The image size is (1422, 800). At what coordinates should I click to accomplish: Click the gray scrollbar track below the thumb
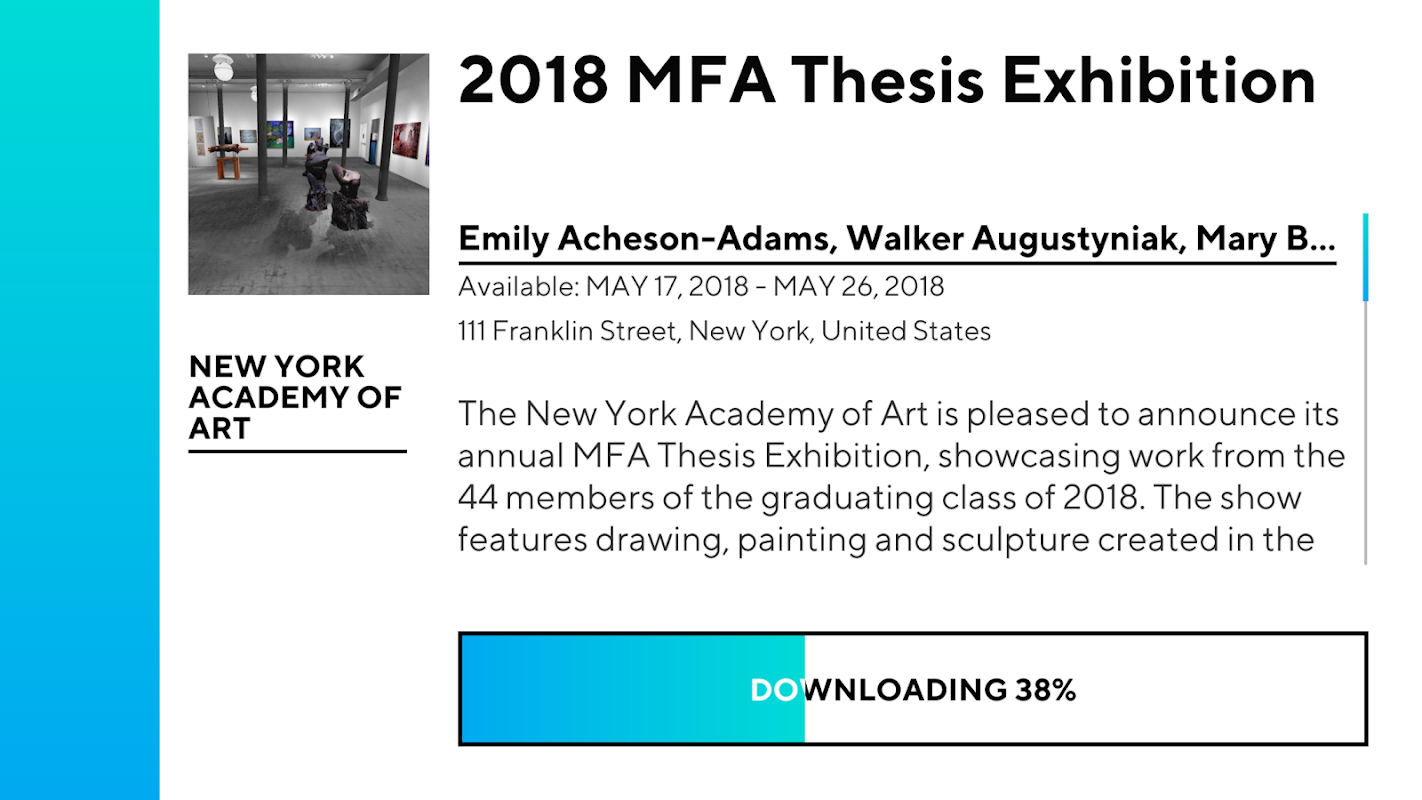tap(1365, 430)
